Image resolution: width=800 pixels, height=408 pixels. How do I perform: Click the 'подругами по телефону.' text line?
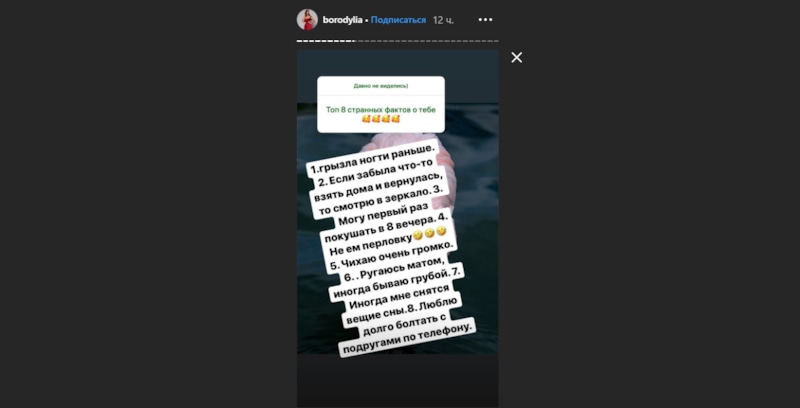coord(407,339)
